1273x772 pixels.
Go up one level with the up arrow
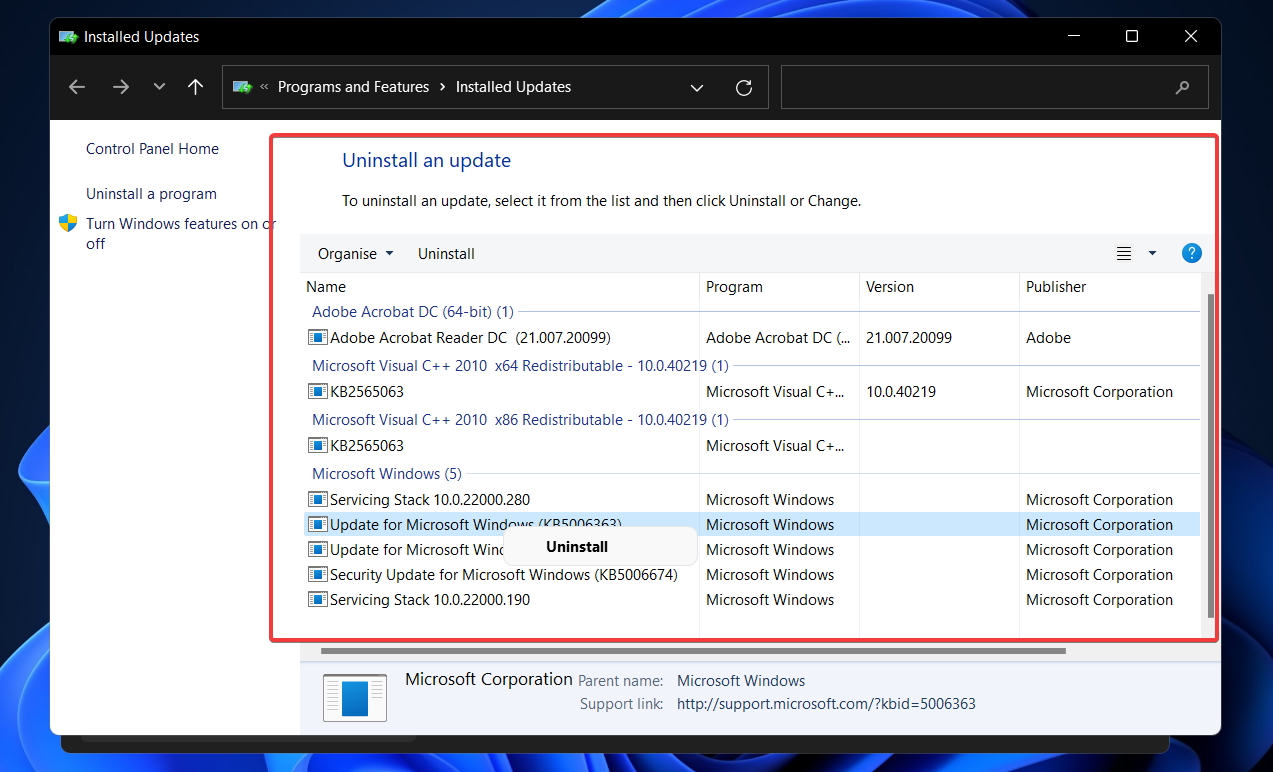[x=195, y=87]
